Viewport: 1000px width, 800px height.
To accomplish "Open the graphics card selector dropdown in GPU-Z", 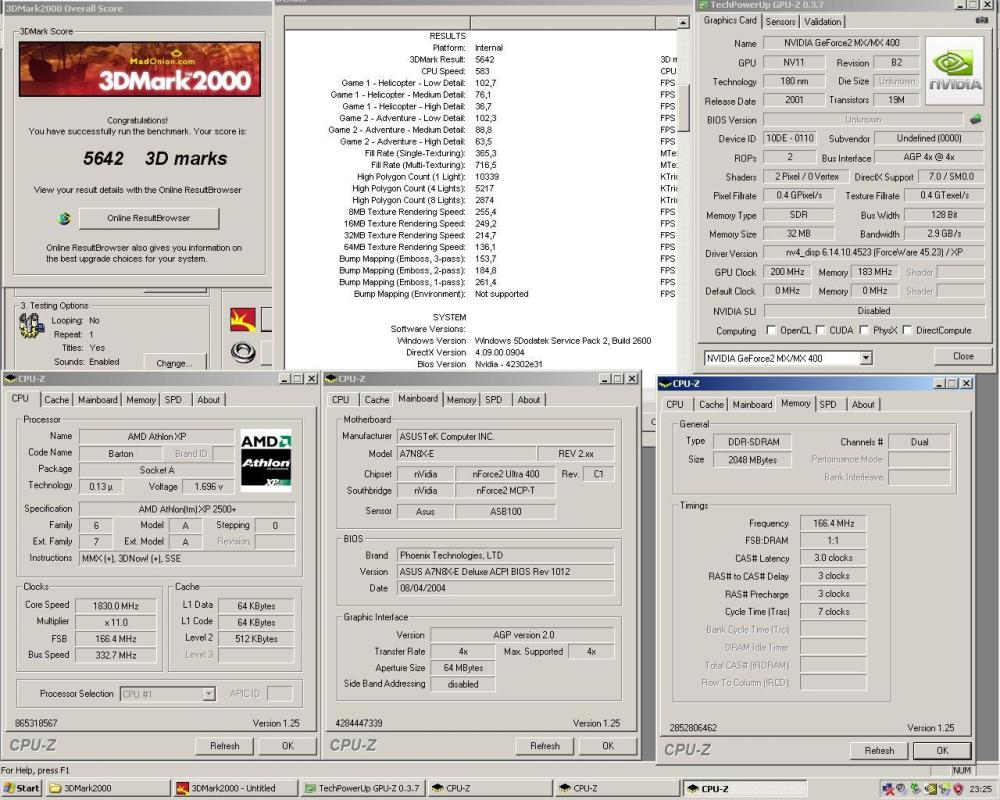I will point(867,357).
